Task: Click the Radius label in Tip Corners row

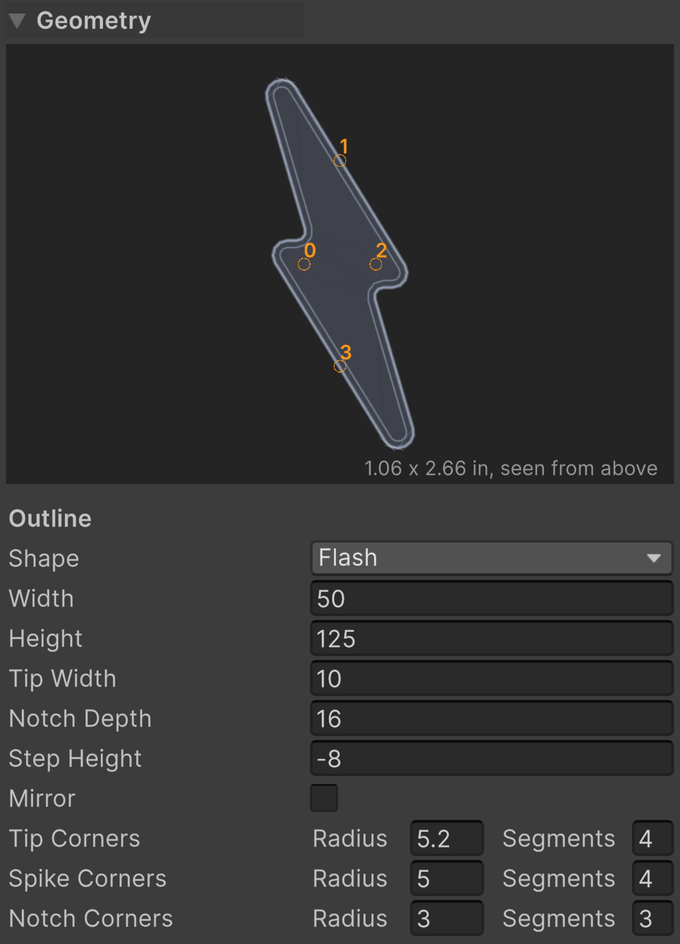Action: pos(350,839)
